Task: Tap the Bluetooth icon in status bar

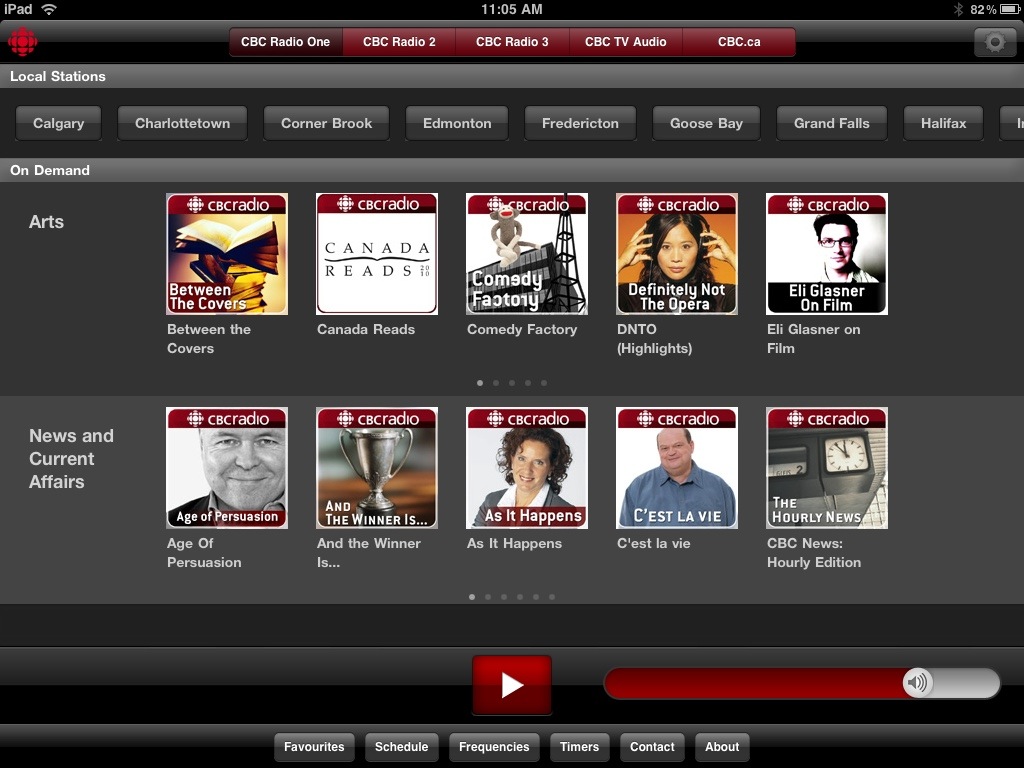Action: pyautogui.click(x=959, y=9)
